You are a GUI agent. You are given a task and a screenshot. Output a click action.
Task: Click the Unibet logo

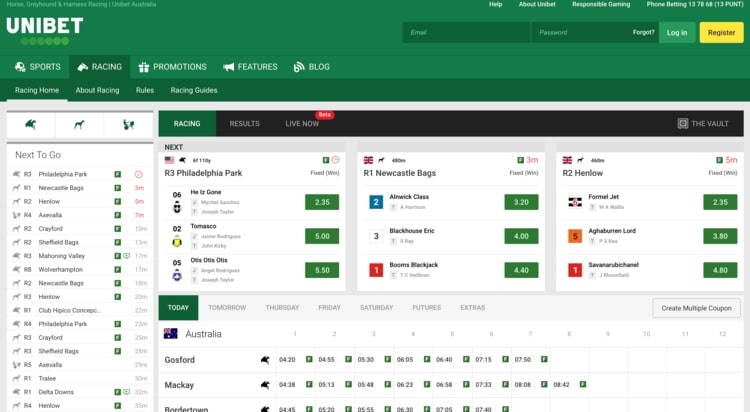[45, 31]
